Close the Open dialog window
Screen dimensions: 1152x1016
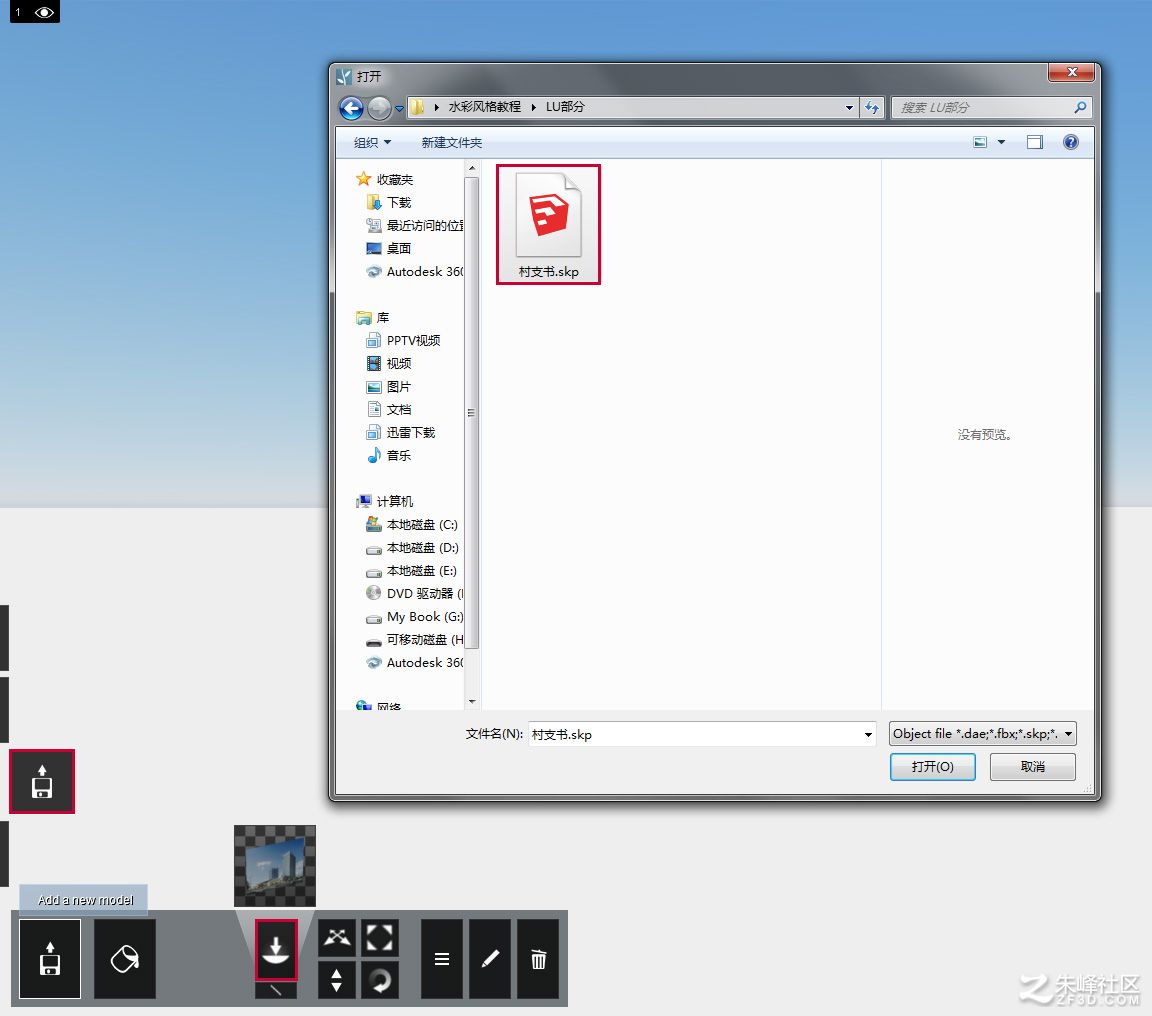(1072, 71)
